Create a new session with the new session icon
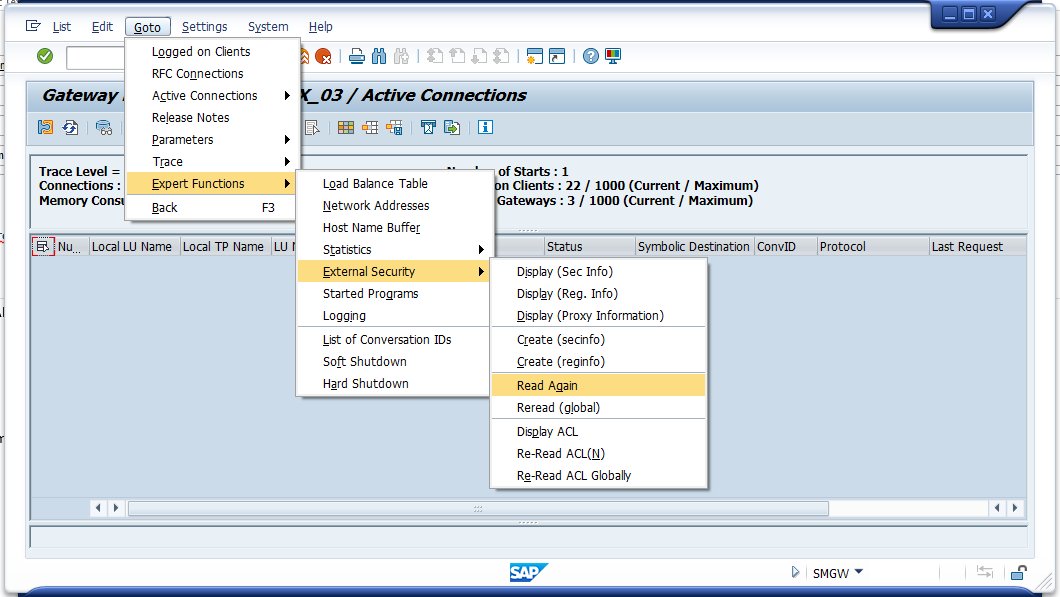Screen dimensions: 1060x597 pos(533,56)
